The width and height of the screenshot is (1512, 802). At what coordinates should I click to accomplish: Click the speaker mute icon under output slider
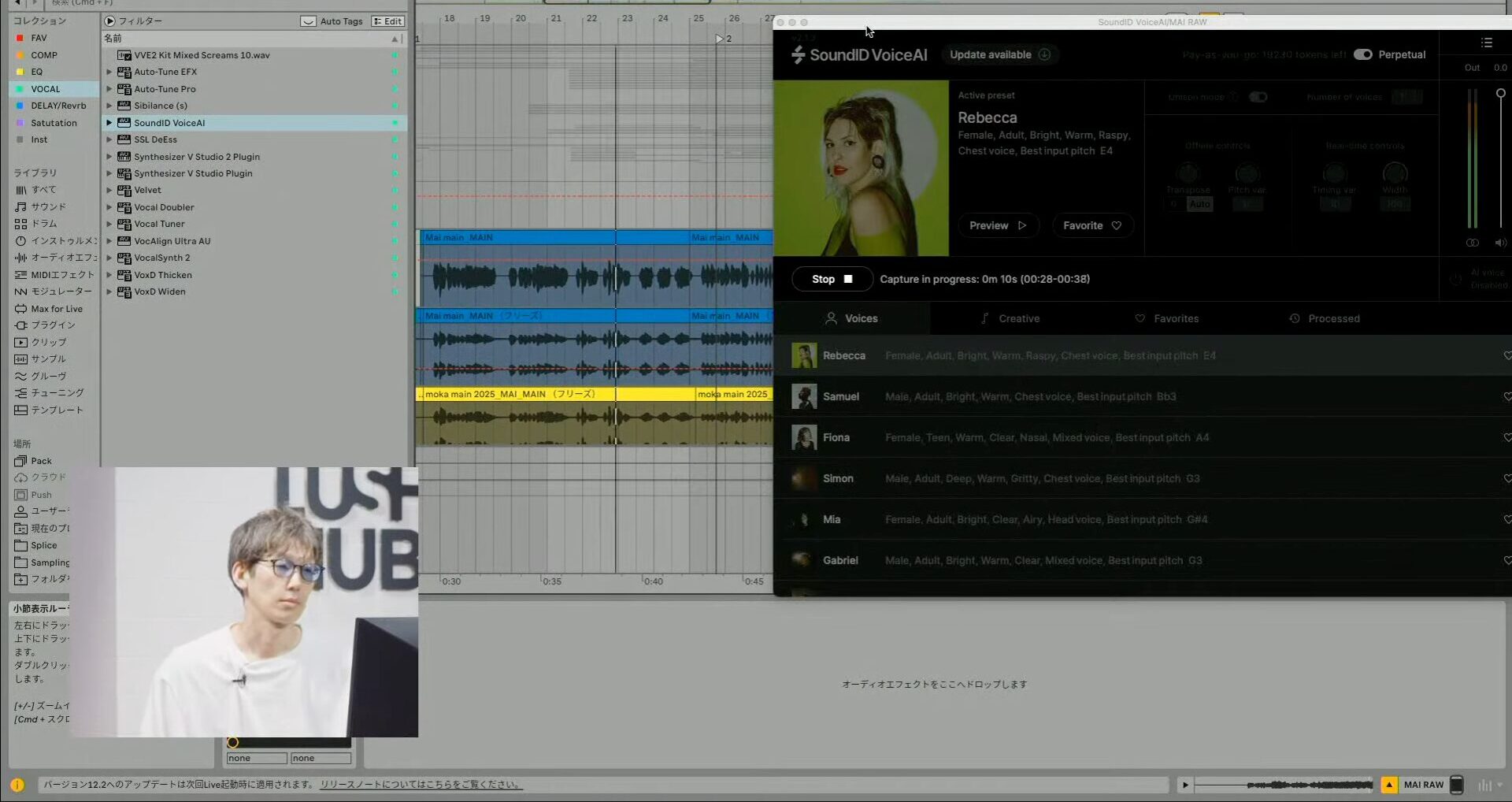coord(1500,243)
